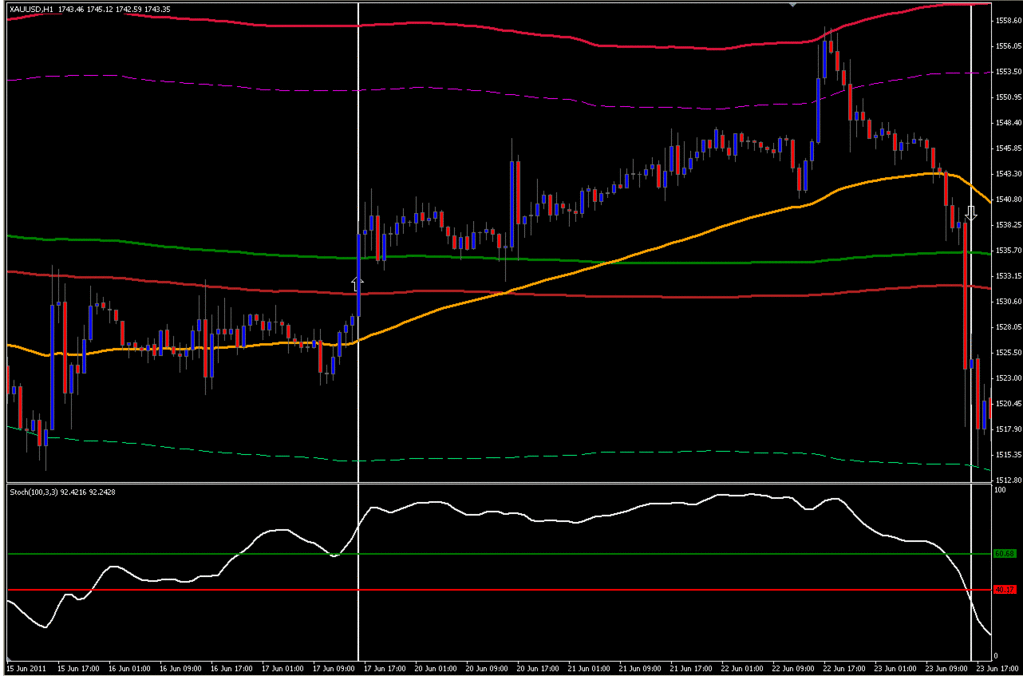Click the 1558.60 price label
Image resolution: width=1023 pixels, height=676 pixels.
1007,21
